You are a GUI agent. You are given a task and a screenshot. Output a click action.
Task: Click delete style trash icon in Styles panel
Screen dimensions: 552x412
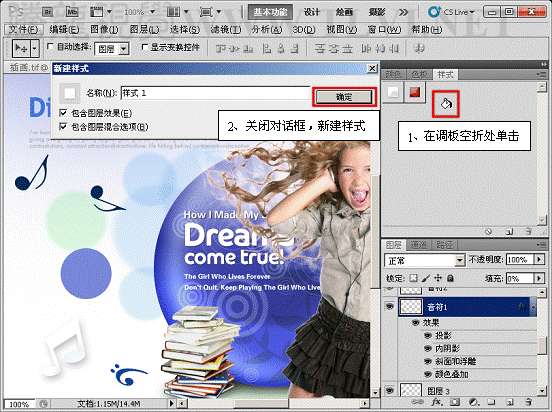[528, 231]
